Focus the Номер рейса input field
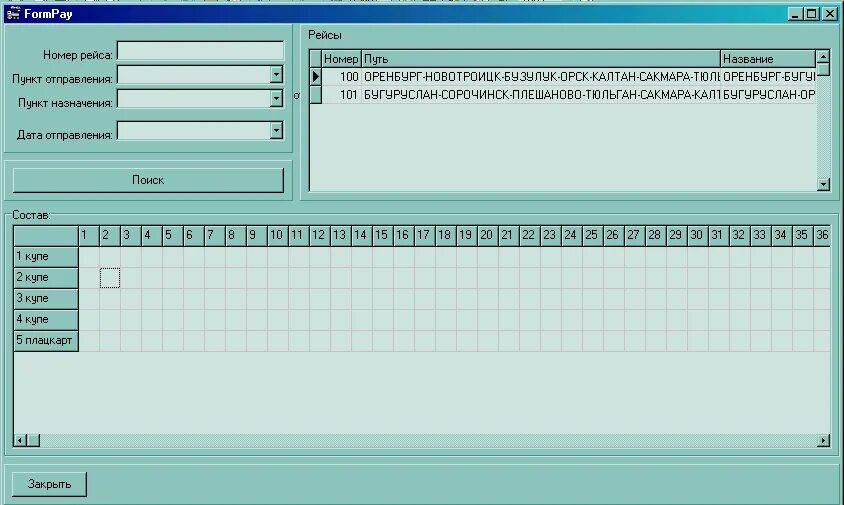Screen dimensions: 844x505 pyautogui.click(x=200, y=51)
